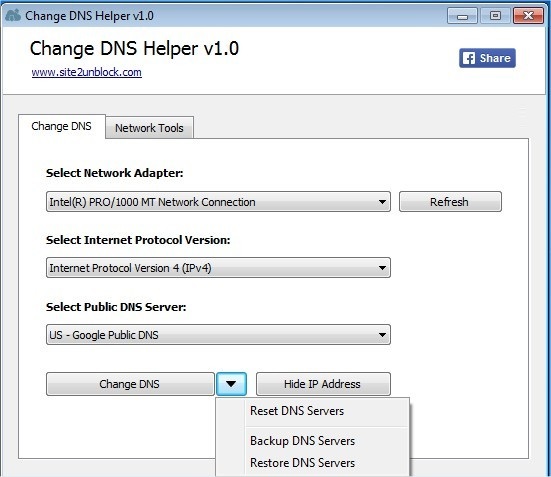551x477 pixels.
Task: Click the Facebook Share icon button
Action: 487,58
